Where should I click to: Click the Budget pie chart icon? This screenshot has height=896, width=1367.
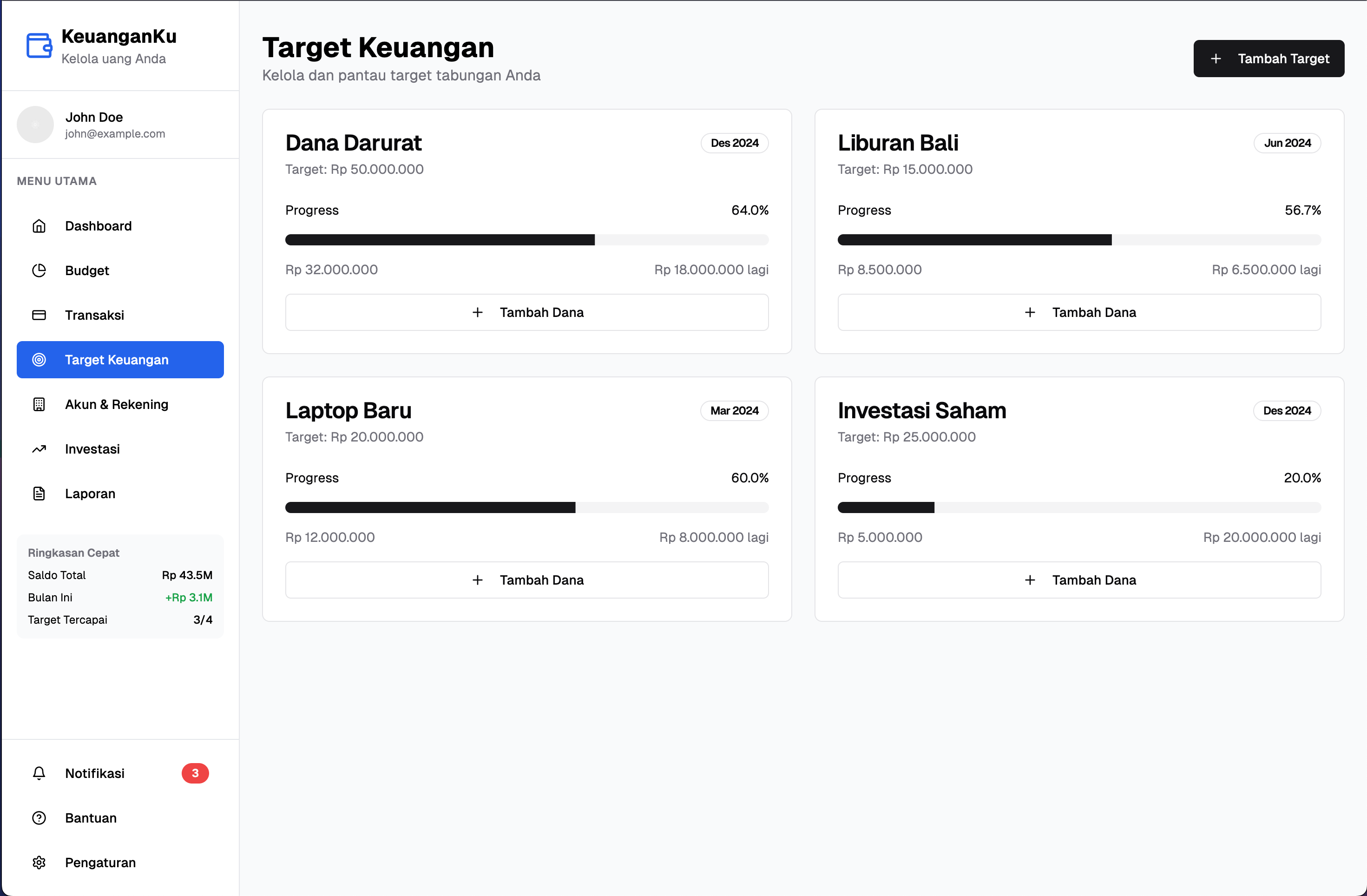coord(39,270)
